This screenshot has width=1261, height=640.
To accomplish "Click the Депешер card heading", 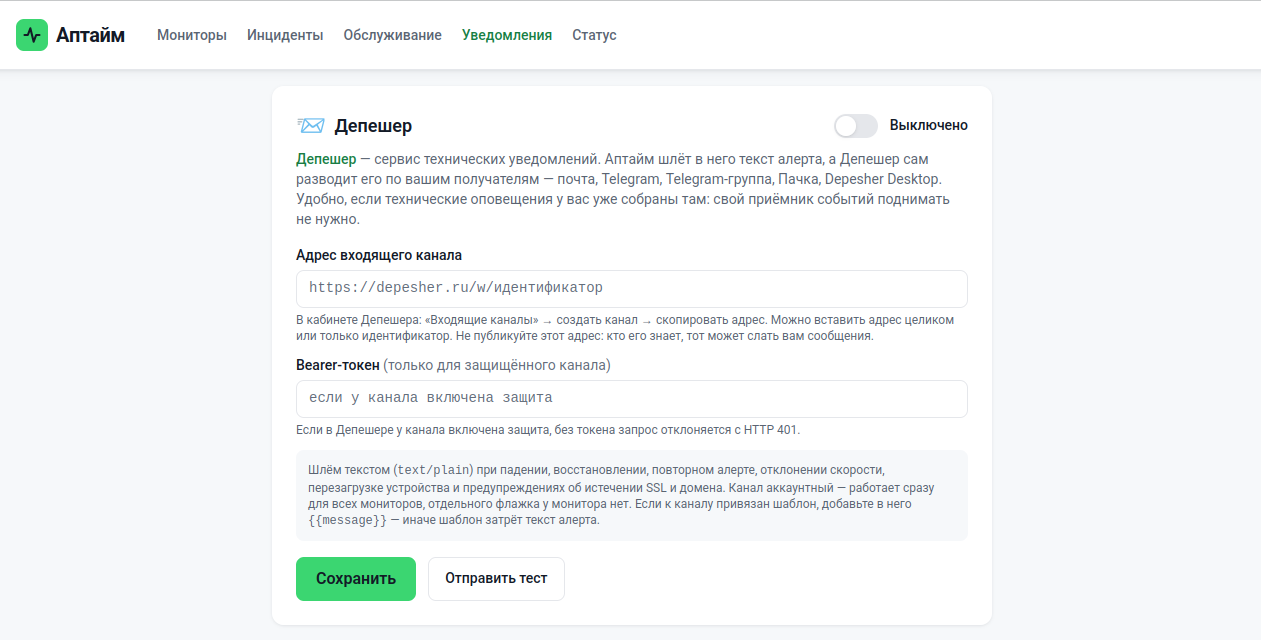I will point(373,126).
